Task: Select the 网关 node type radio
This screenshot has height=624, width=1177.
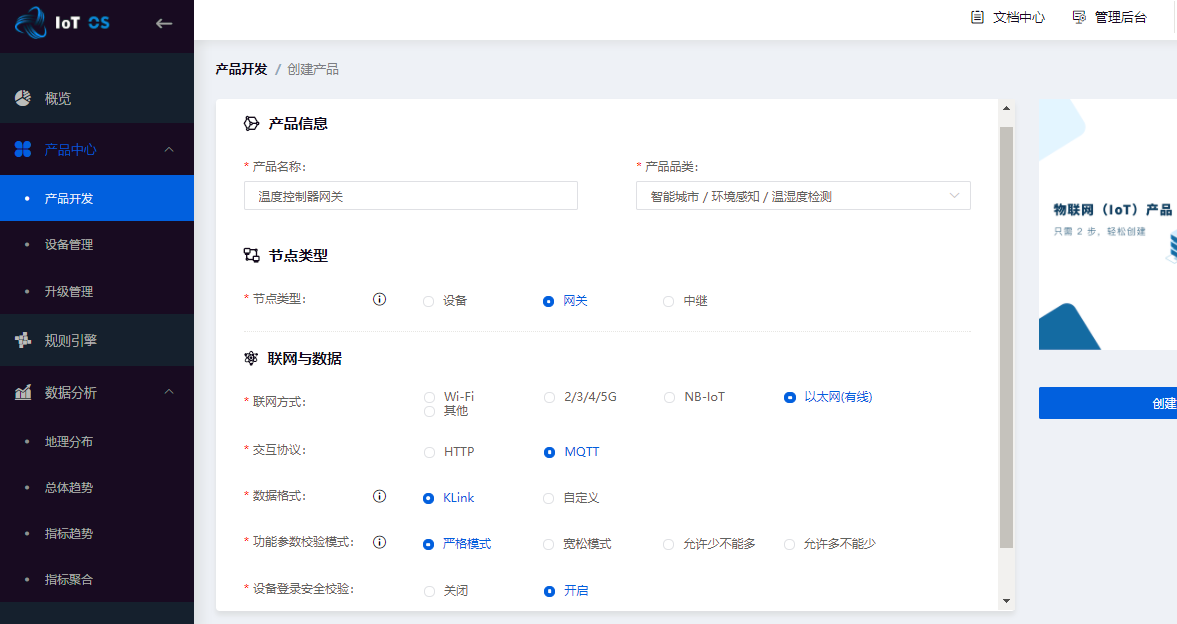Action: tap(548, 299)
